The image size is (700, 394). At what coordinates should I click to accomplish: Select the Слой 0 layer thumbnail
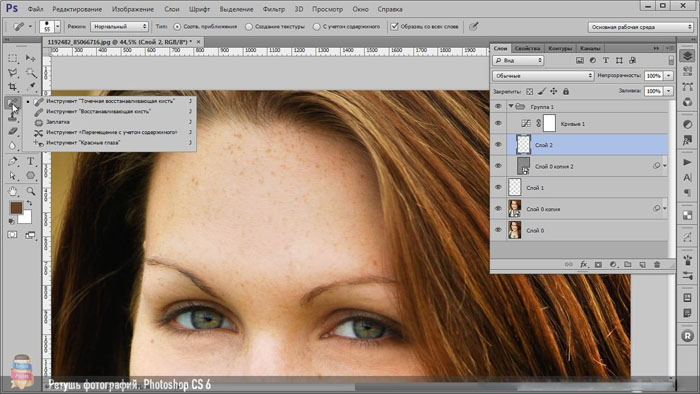point(515,230)
